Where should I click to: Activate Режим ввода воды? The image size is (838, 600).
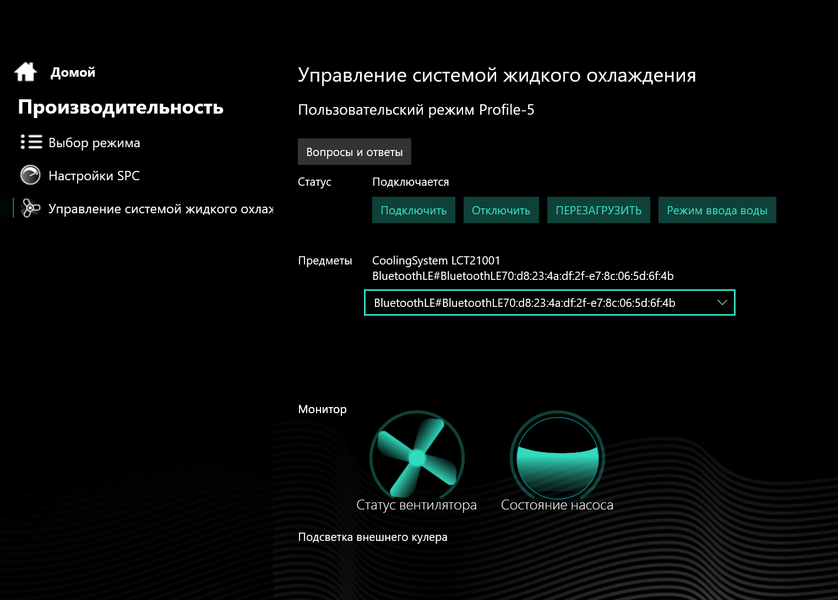(717, 210)
